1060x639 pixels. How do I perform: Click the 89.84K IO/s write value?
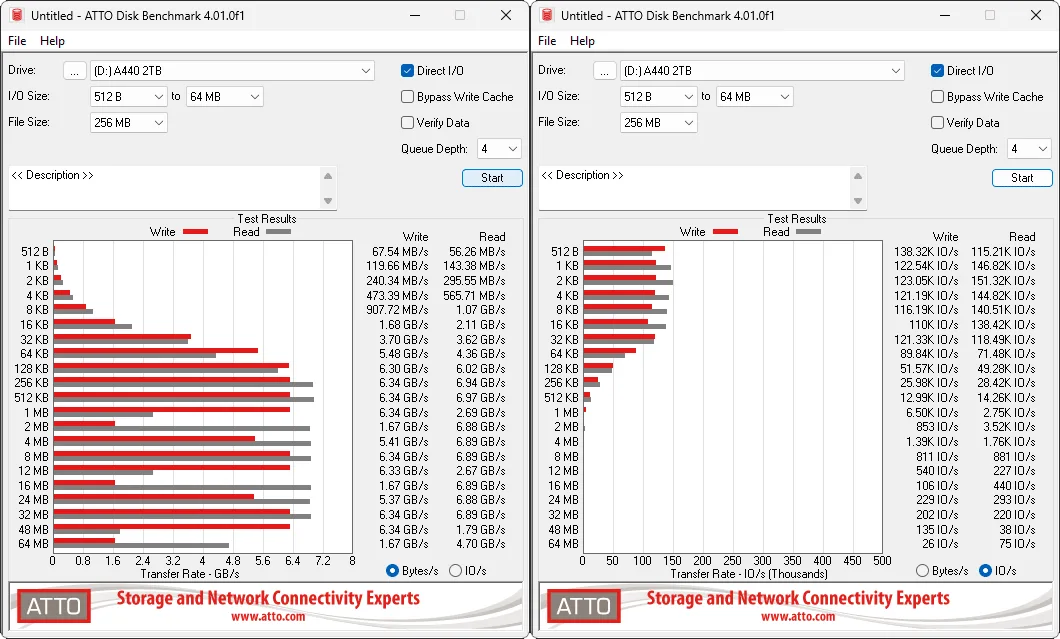(x=930, y=354)
